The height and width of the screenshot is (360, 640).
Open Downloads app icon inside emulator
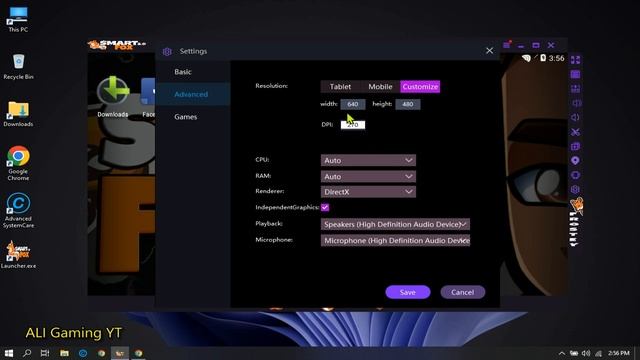(x=113, y=97)
